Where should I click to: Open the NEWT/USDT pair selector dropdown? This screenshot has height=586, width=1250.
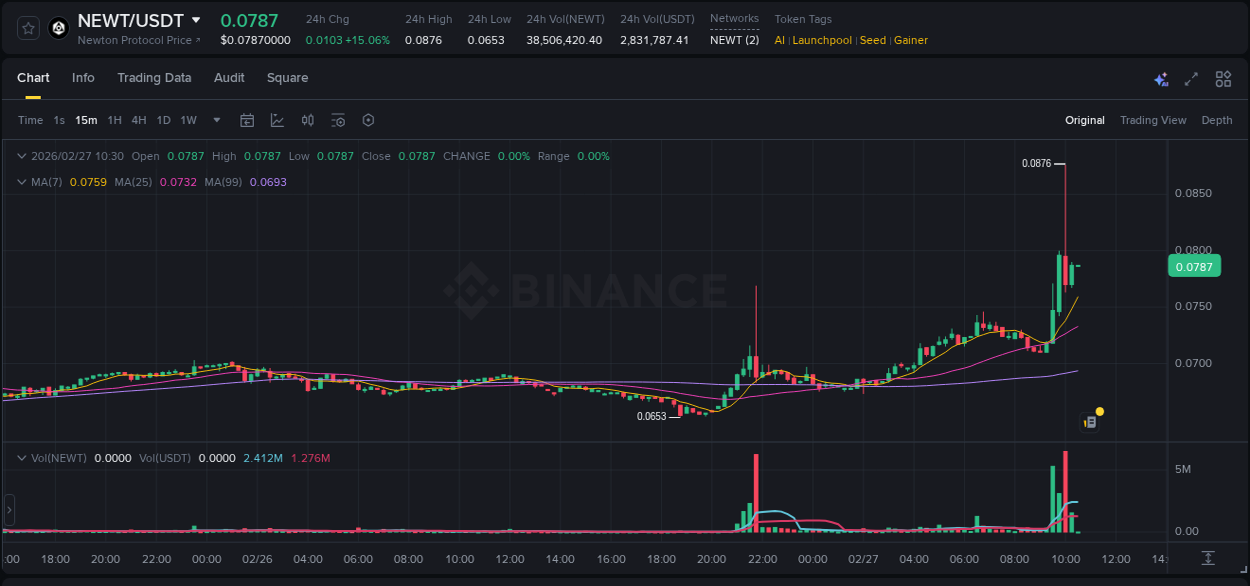(x=196, y=20)
